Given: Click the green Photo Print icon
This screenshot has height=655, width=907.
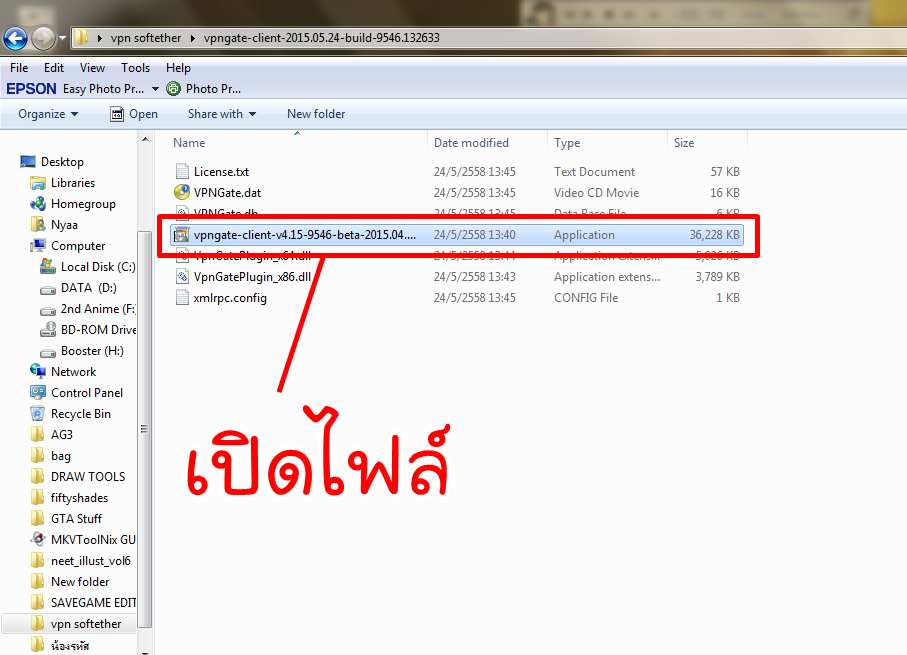Looking at the screenshot, I should click(x=174, y=89).
